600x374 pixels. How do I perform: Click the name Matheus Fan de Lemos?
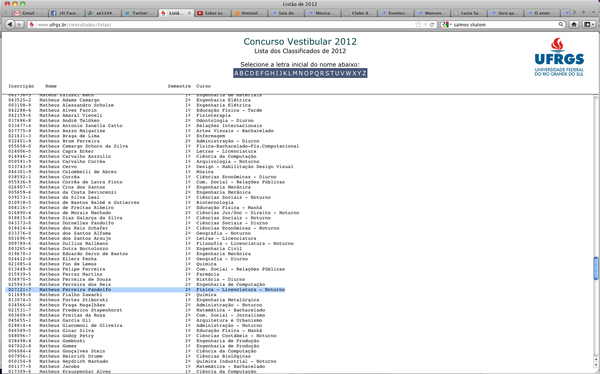(68, 264)
